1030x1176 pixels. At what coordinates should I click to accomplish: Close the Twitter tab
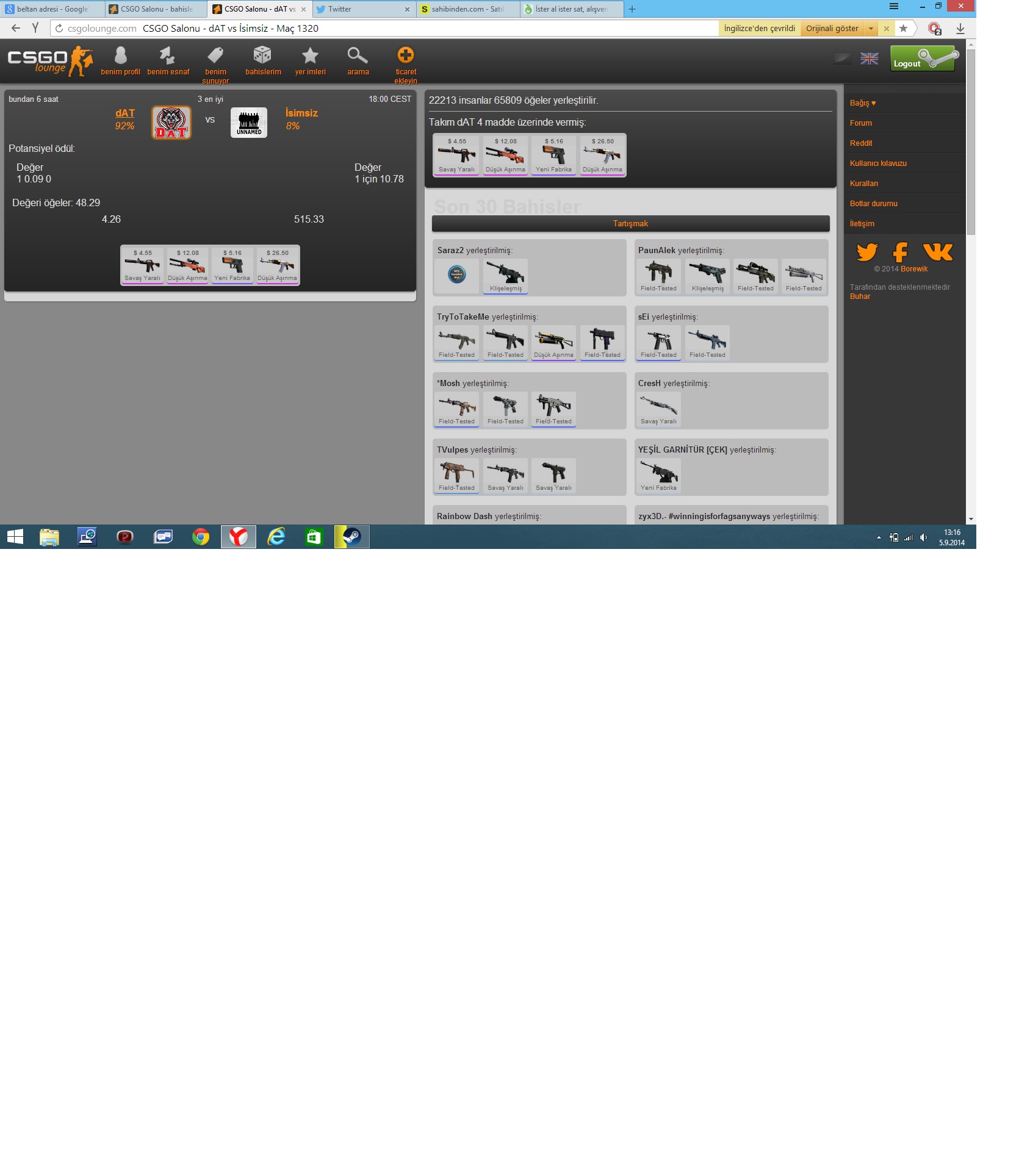tap(407, 9)
